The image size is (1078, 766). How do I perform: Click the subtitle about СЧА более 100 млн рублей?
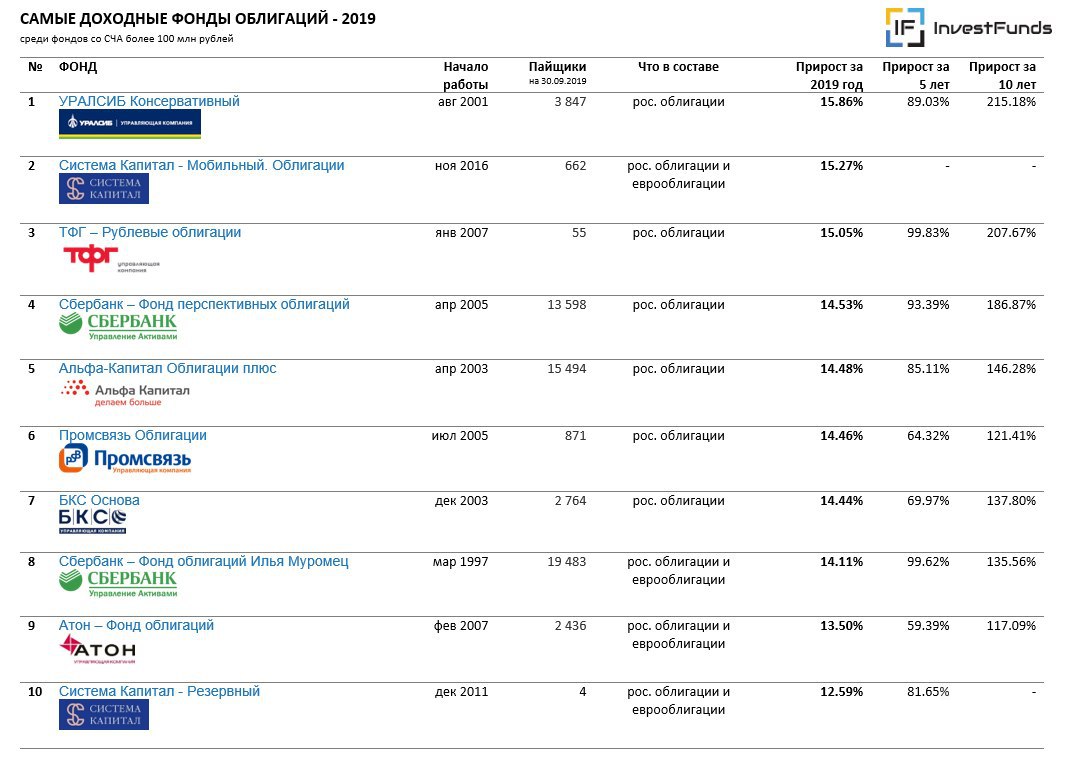coord(126,39)
